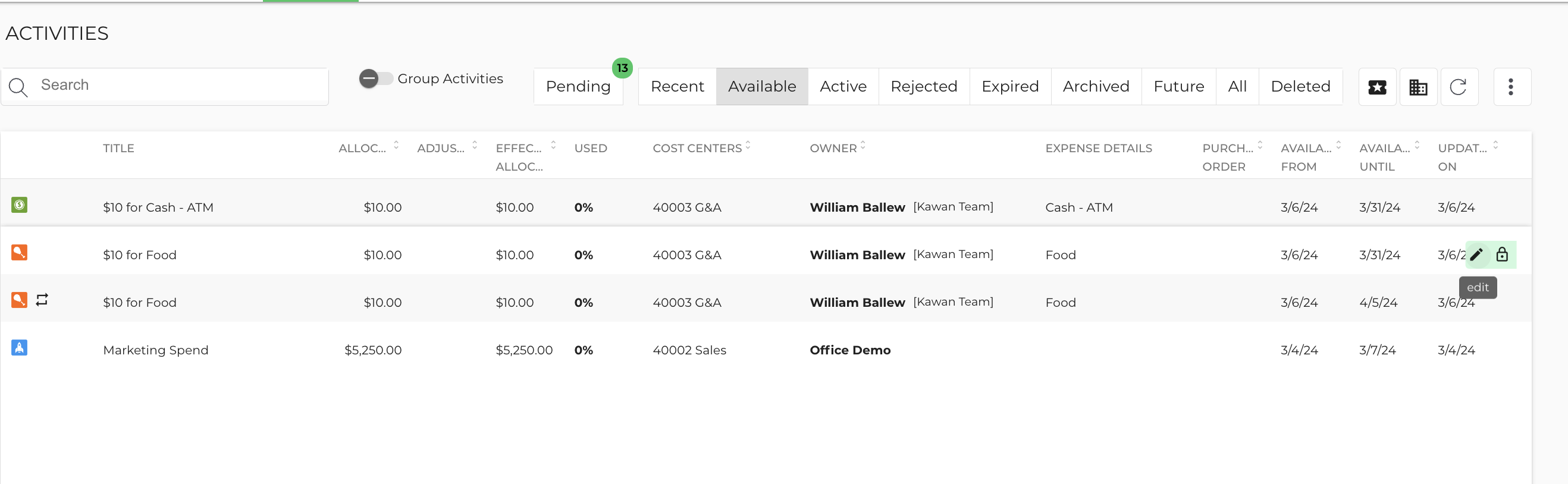Sort by Available From column arrows
This screenshot has height=484, width=1568.
coord(1338,146)
